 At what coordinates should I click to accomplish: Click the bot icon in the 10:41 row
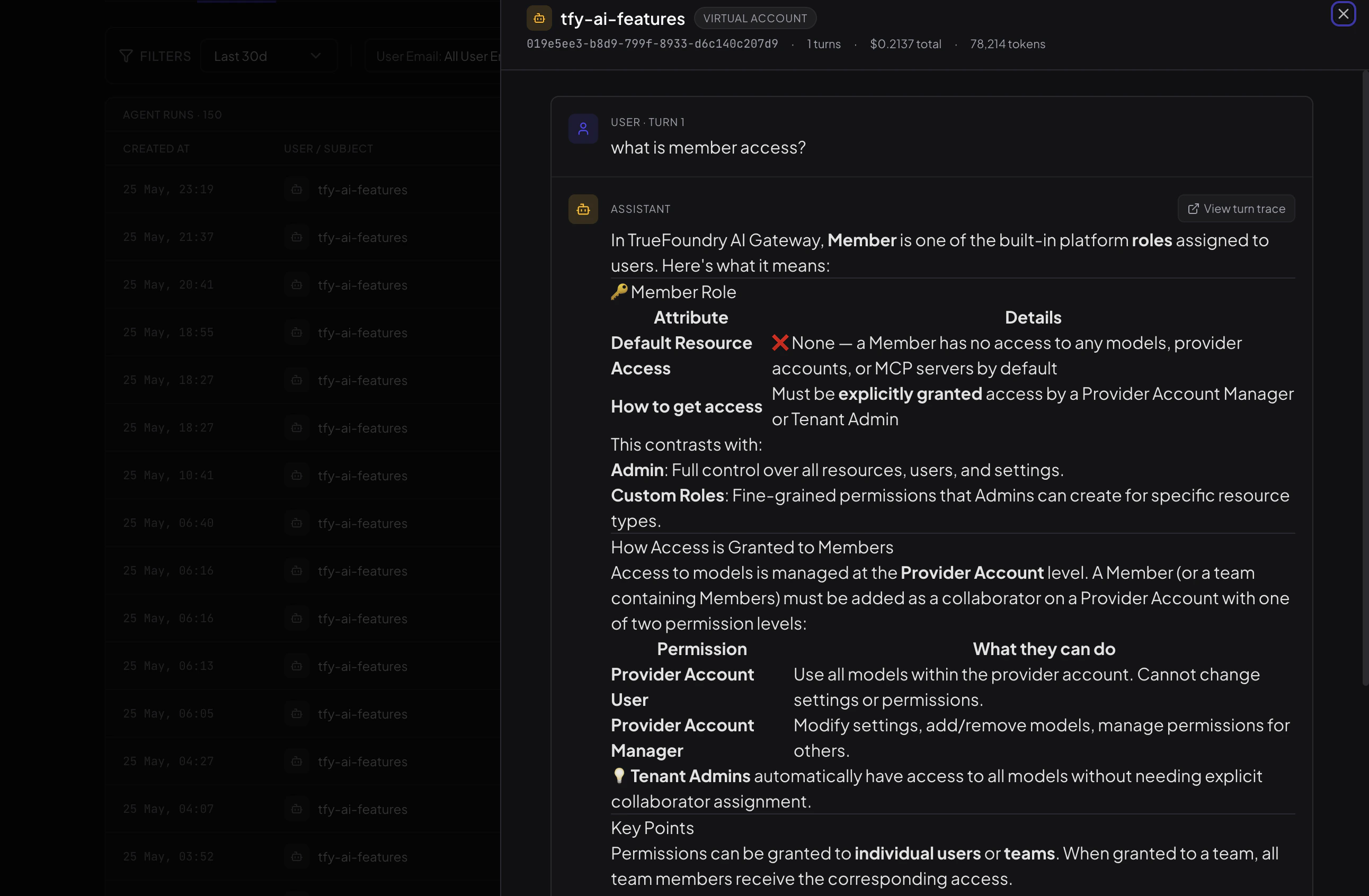296,476
